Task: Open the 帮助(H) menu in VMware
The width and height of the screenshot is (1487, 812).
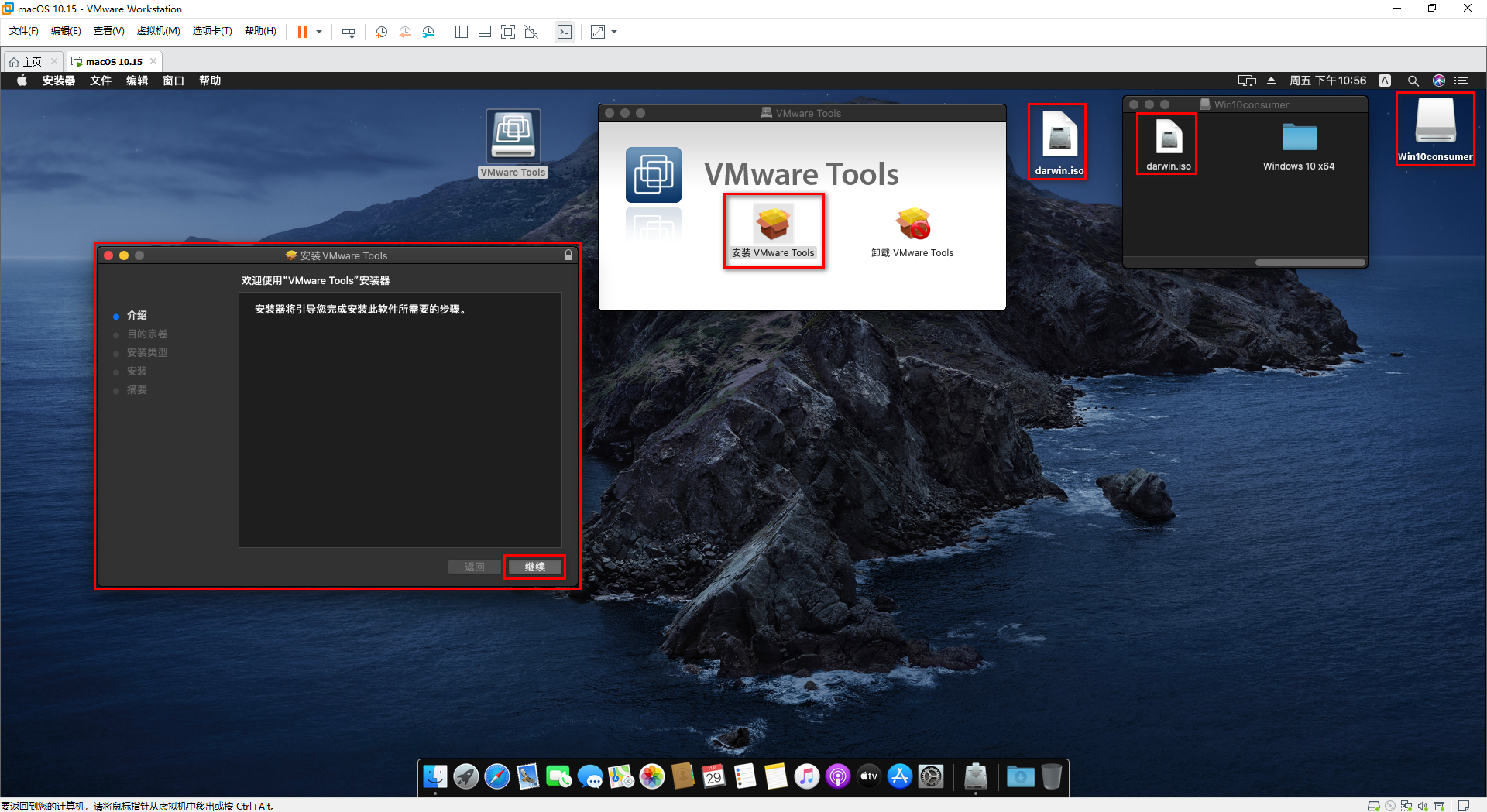Action: coord(260,31)
